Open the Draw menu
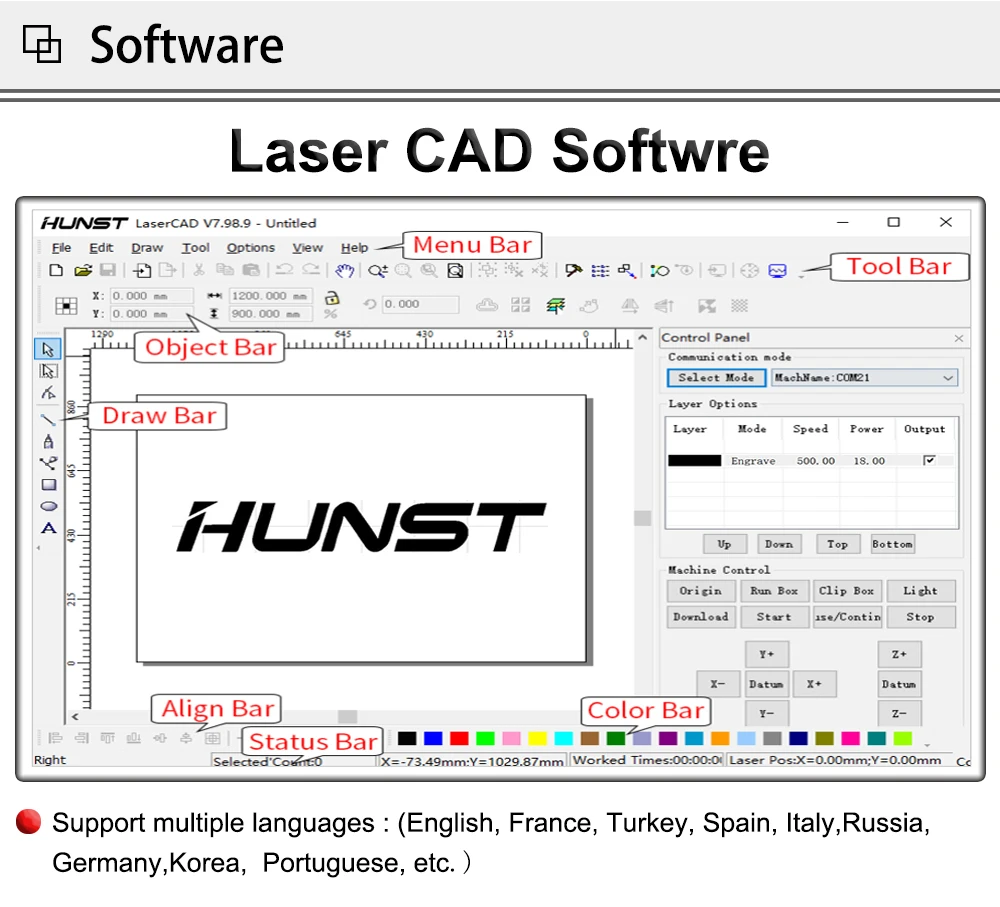 (147, 247)
